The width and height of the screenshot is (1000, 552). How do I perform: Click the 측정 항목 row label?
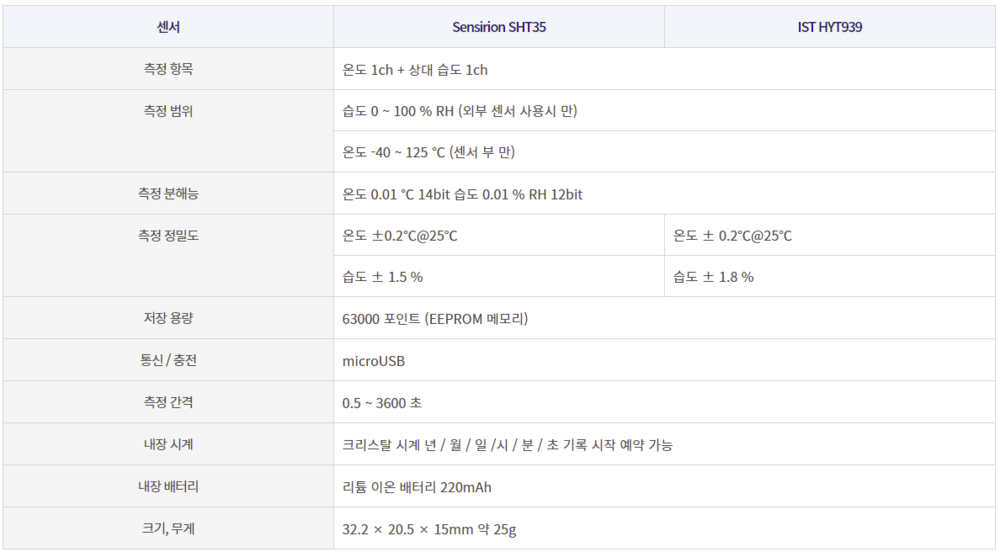coord(168,69)
